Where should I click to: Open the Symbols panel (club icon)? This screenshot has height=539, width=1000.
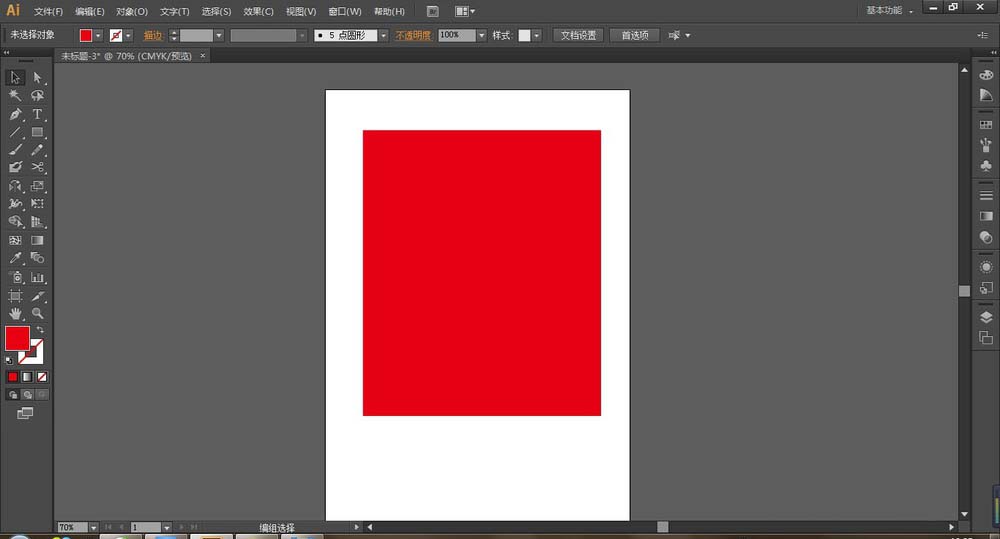click(x=986, y=166)
